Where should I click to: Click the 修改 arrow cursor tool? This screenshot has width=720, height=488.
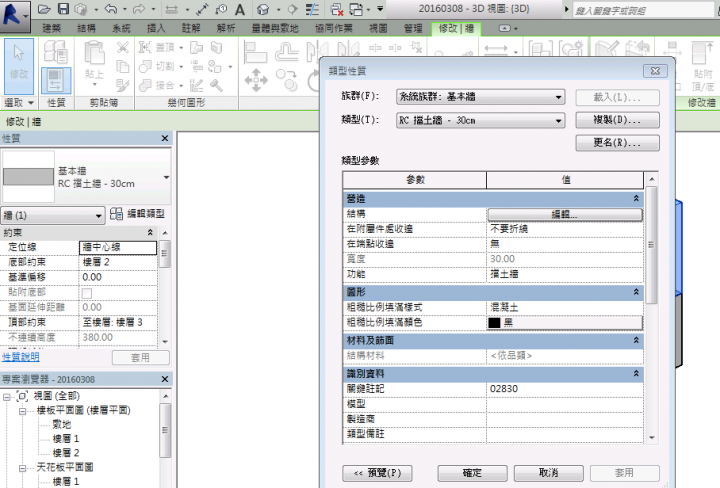click(19, 66)
